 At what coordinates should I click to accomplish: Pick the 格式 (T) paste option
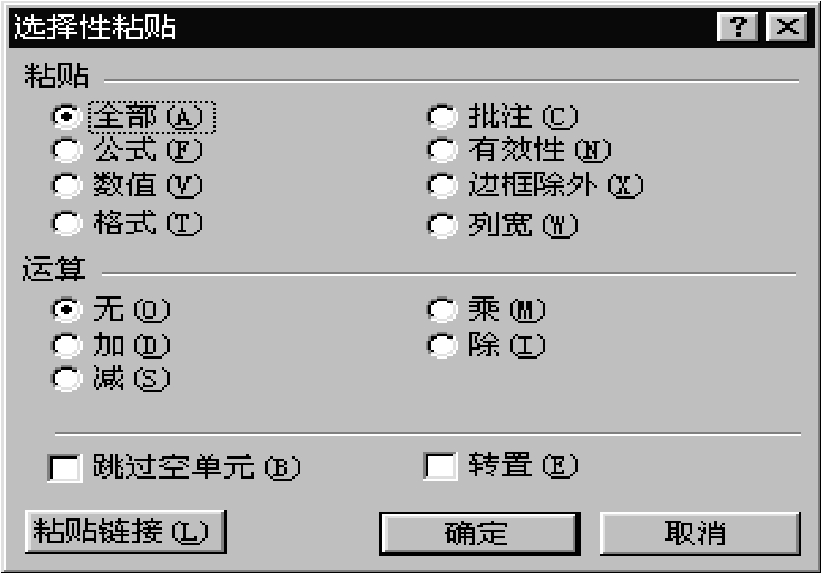(67, 224)
